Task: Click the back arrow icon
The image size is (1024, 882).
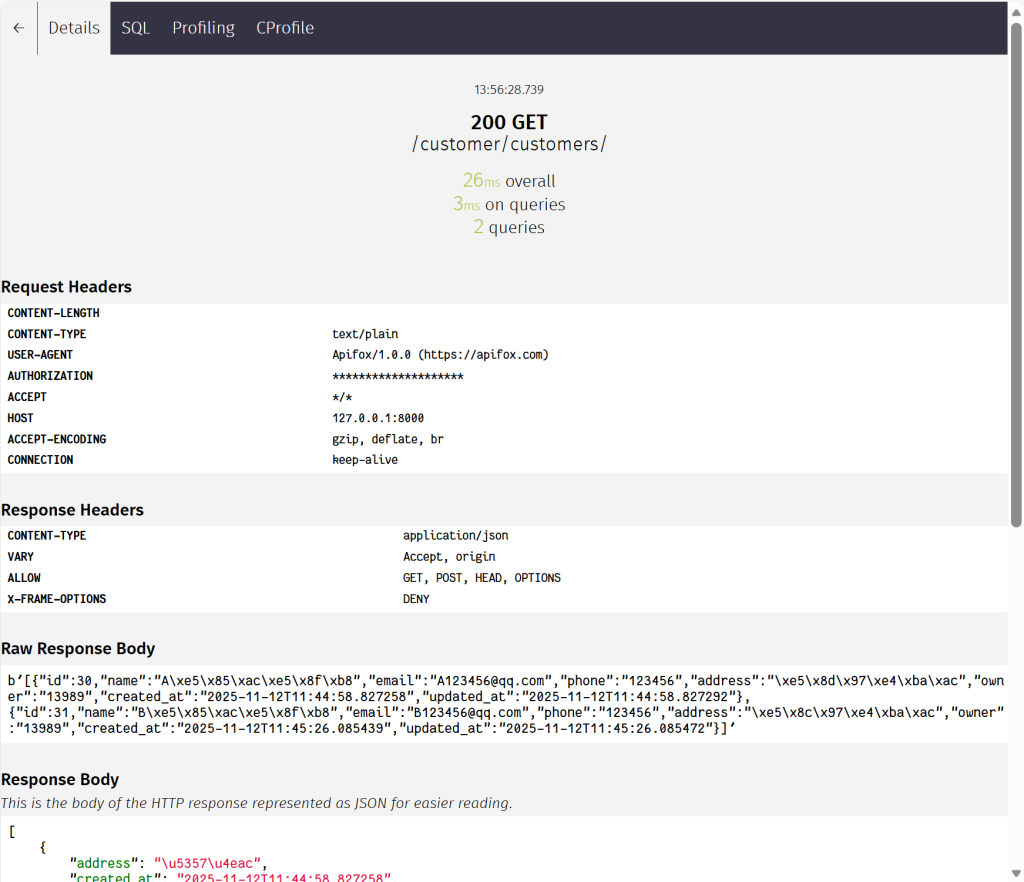Action: tap(18, 28)
